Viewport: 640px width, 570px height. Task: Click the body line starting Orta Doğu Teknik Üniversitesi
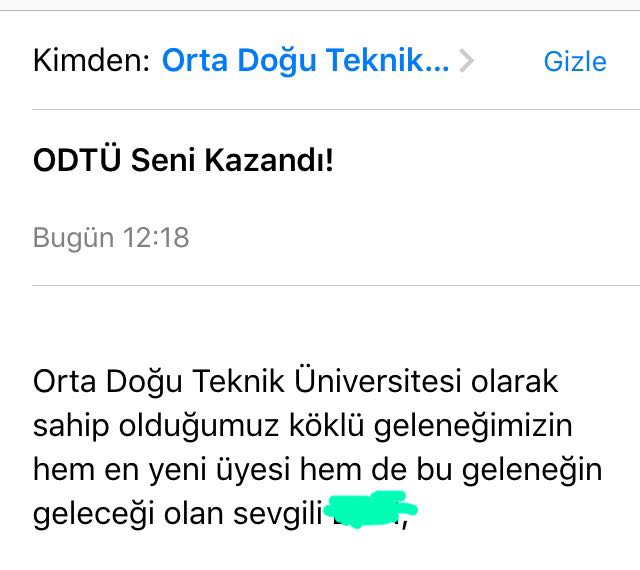295,382
